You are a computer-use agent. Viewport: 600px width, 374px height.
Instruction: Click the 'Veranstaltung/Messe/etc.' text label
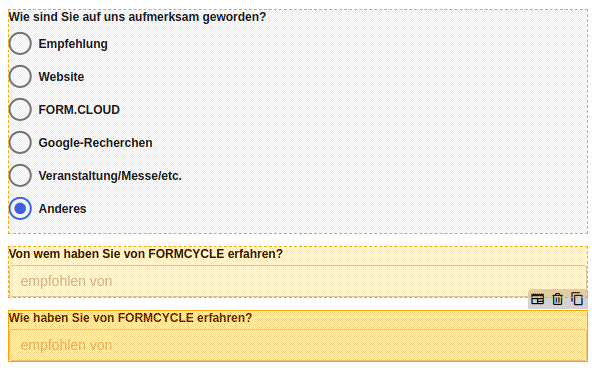110,176
